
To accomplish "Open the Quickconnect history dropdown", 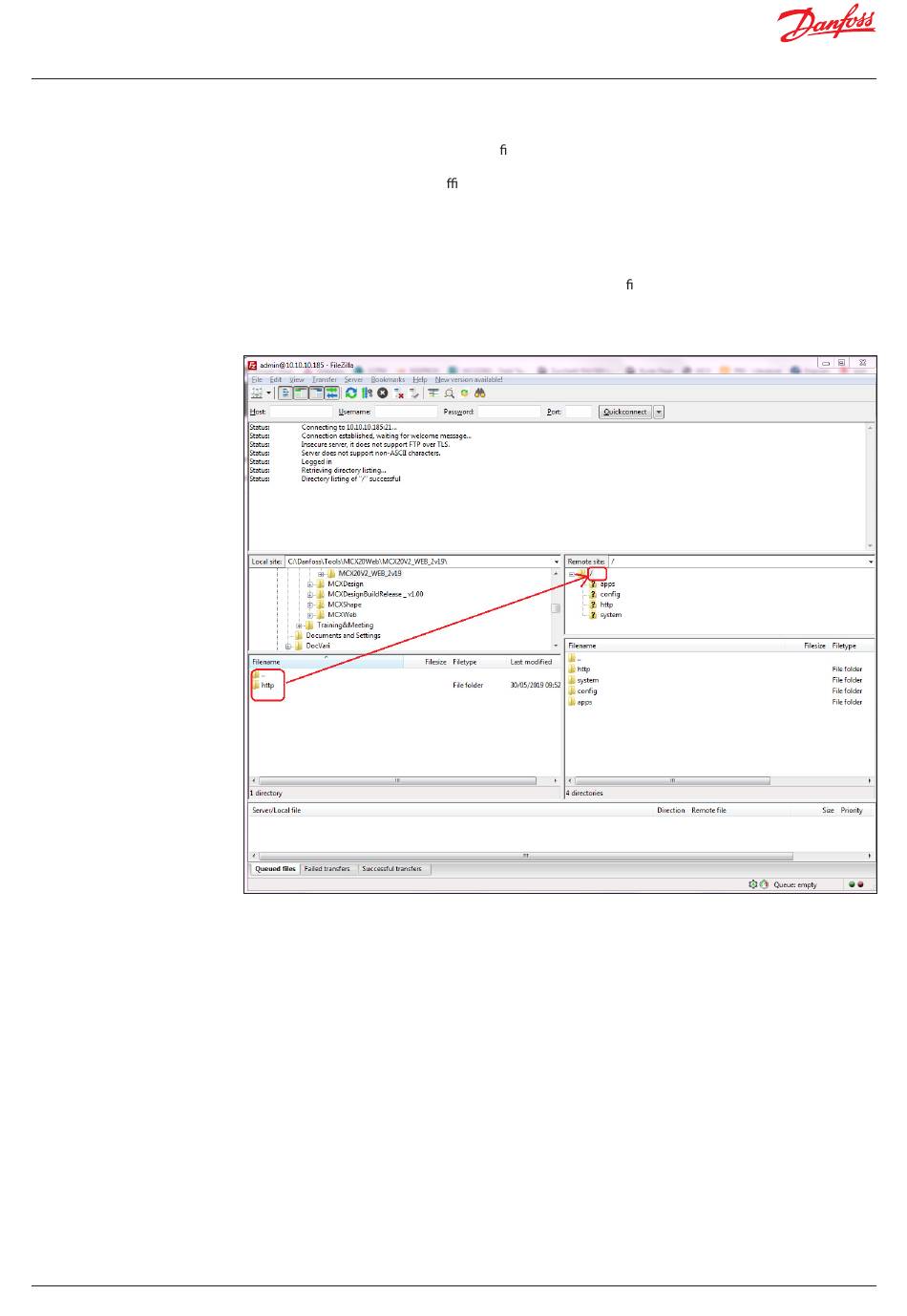I will [x=659, y=412].
